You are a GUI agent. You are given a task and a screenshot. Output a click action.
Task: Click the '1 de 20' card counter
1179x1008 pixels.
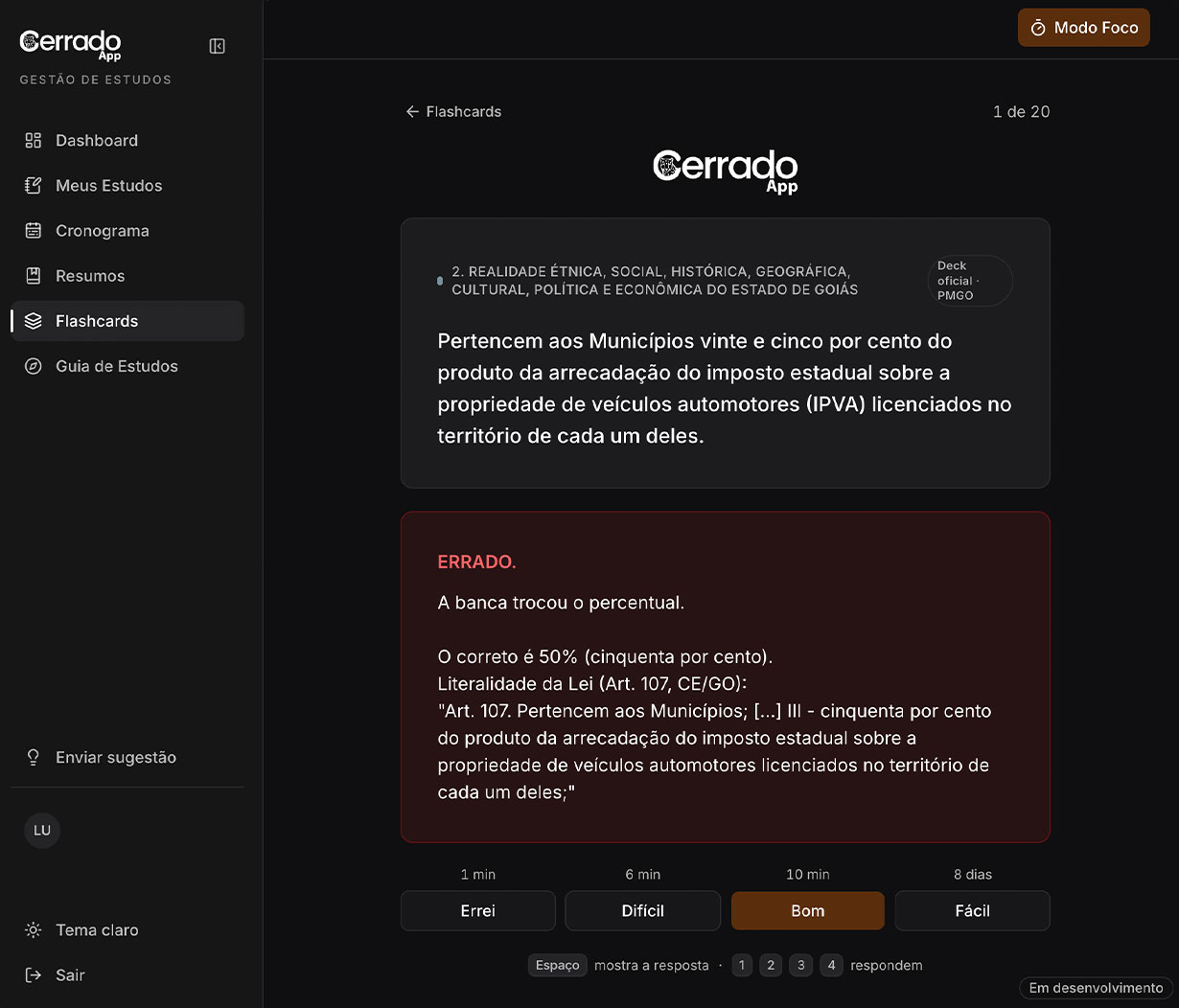click(x=1021, y=112)
